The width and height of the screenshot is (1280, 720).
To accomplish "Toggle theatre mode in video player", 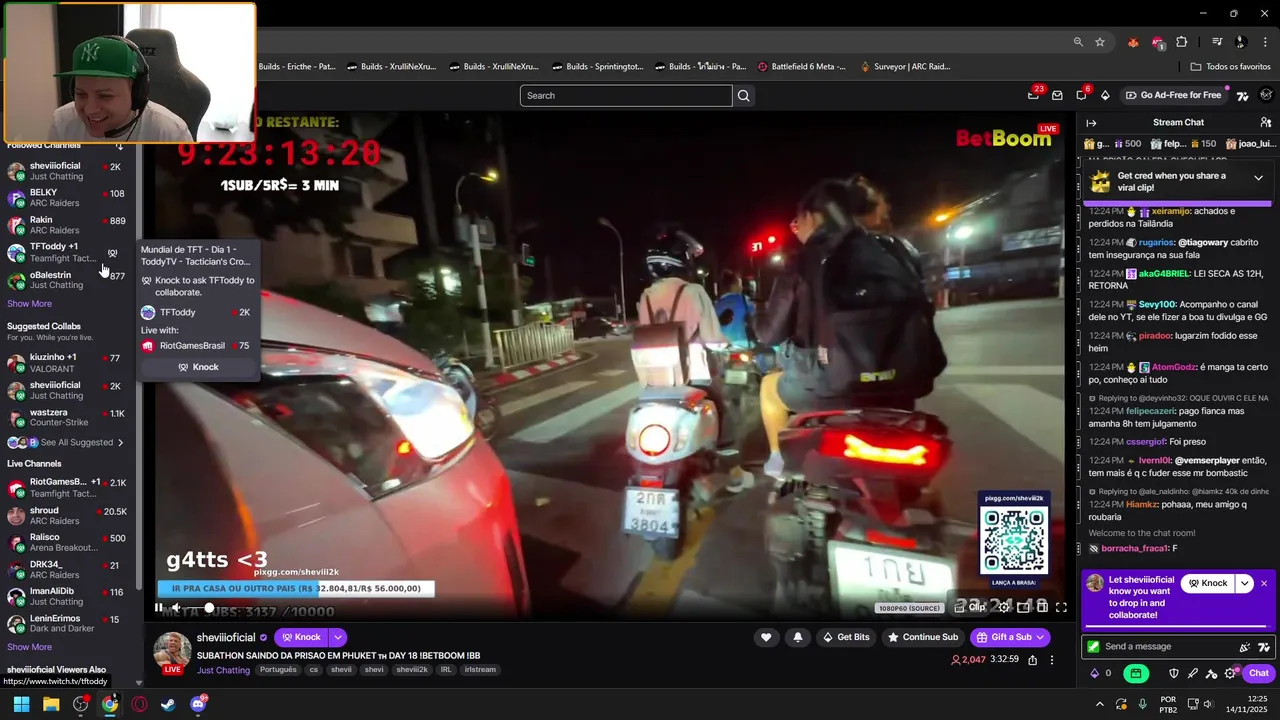I will point(1042,607).
